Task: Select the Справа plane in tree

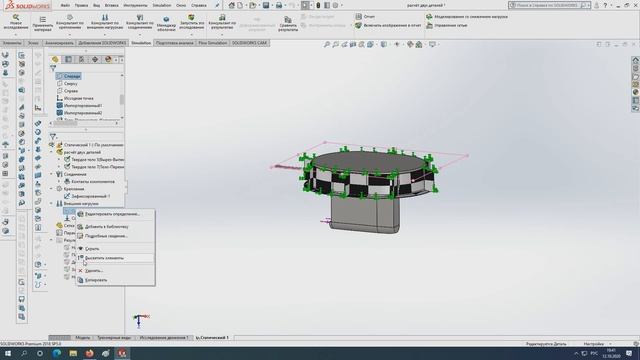Action: [67, 91]
